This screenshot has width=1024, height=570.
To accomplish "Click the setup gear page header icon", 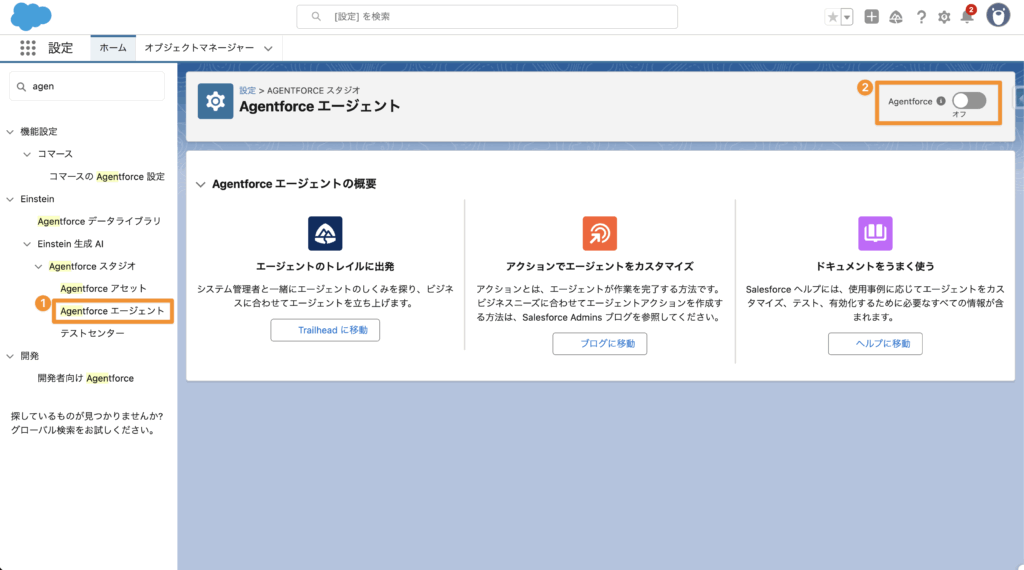I will click(x=216, y=101).
